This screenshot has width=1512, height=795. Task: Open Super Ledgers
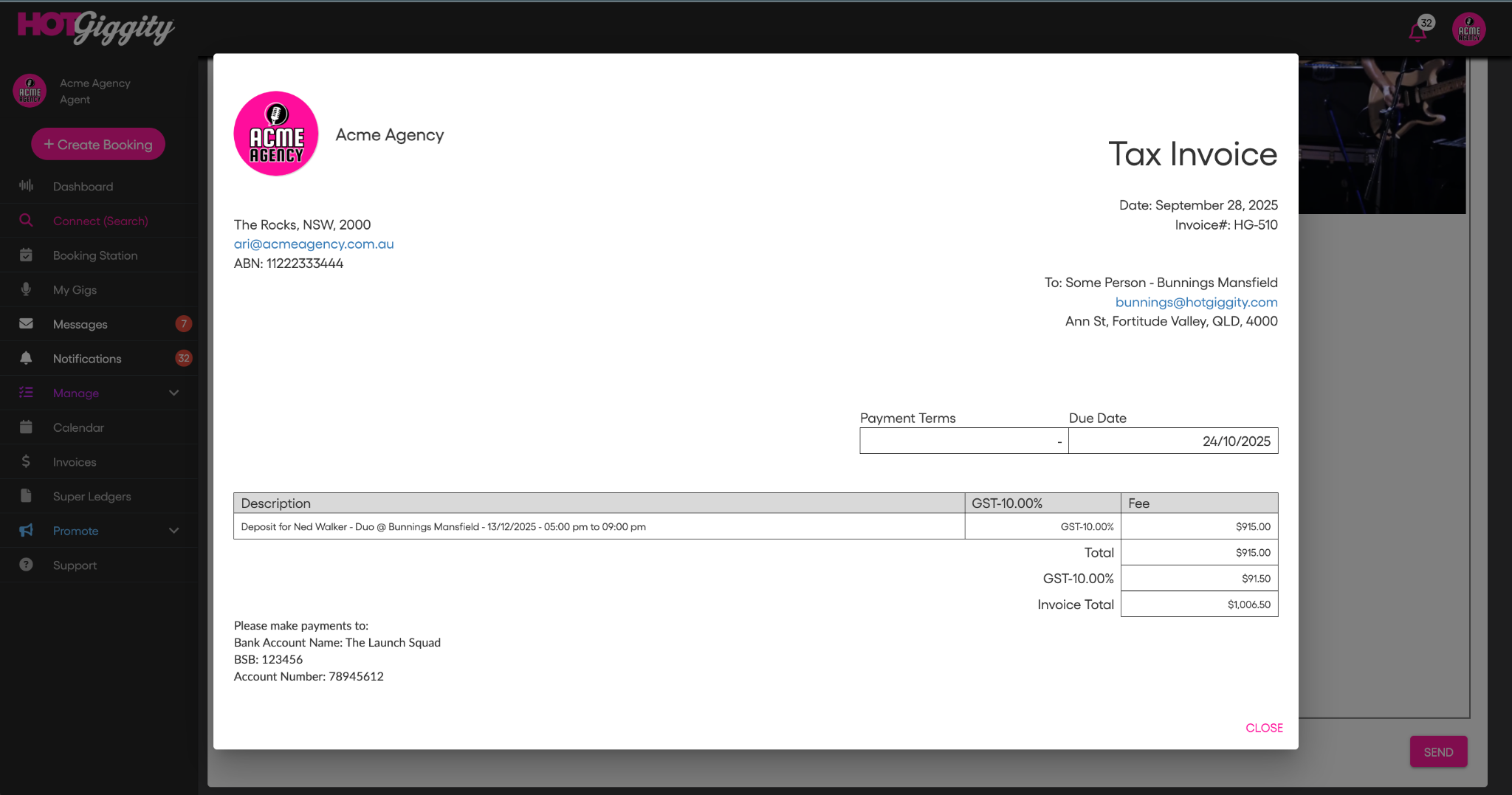click(x=99, y=497)
